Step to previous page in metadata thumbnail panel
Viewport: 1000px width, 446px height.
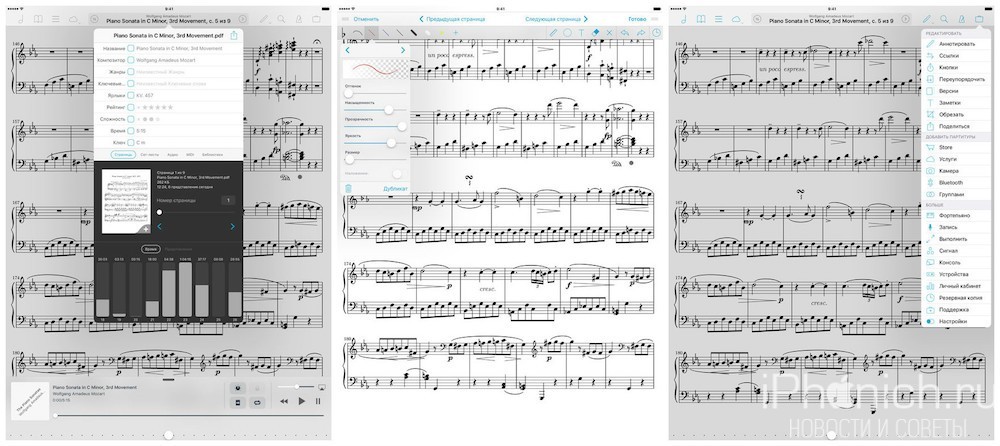(159, 227)
